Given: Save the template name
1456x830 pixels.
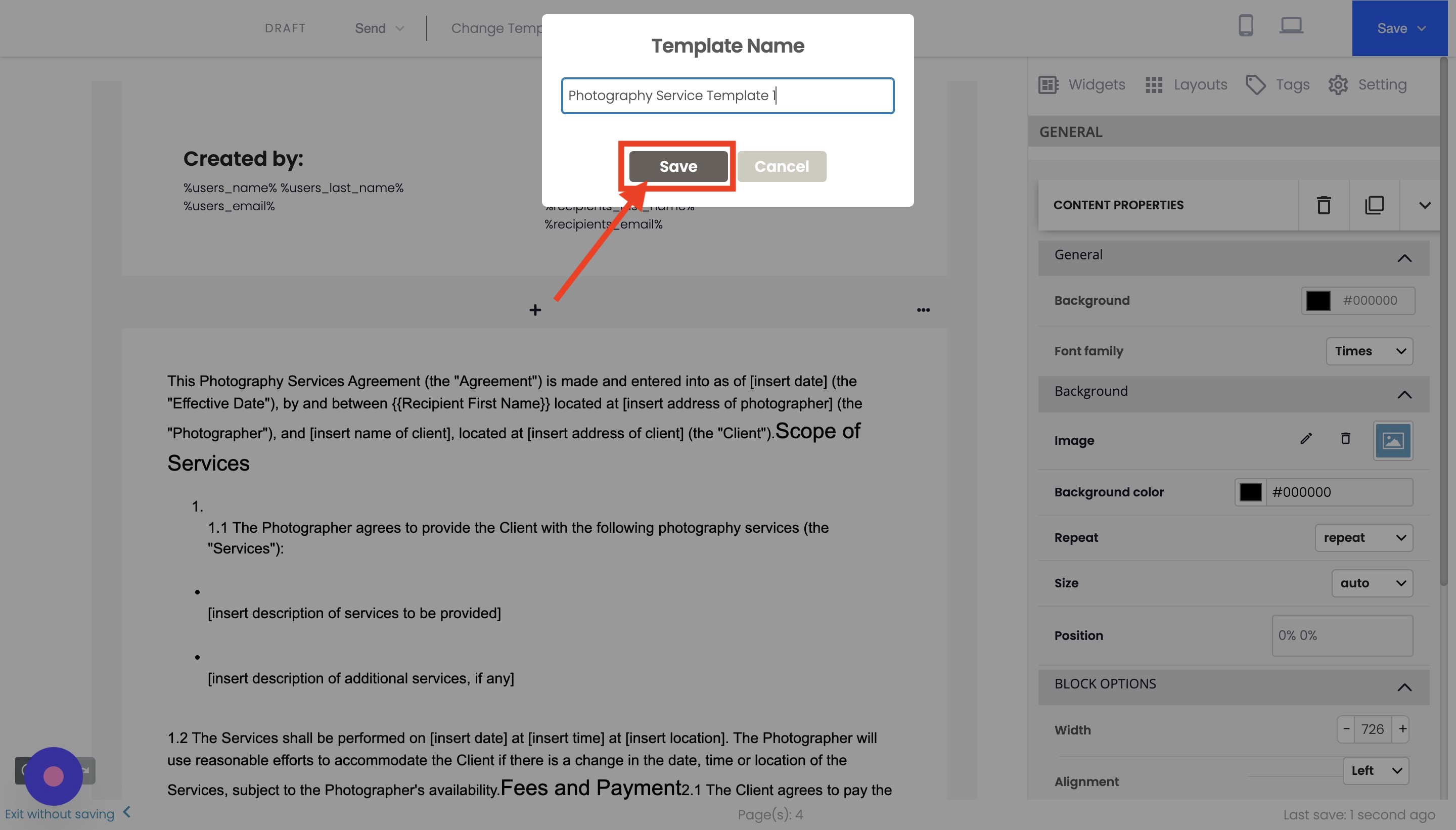Looking at the screenshot, I should pos(678,166).
